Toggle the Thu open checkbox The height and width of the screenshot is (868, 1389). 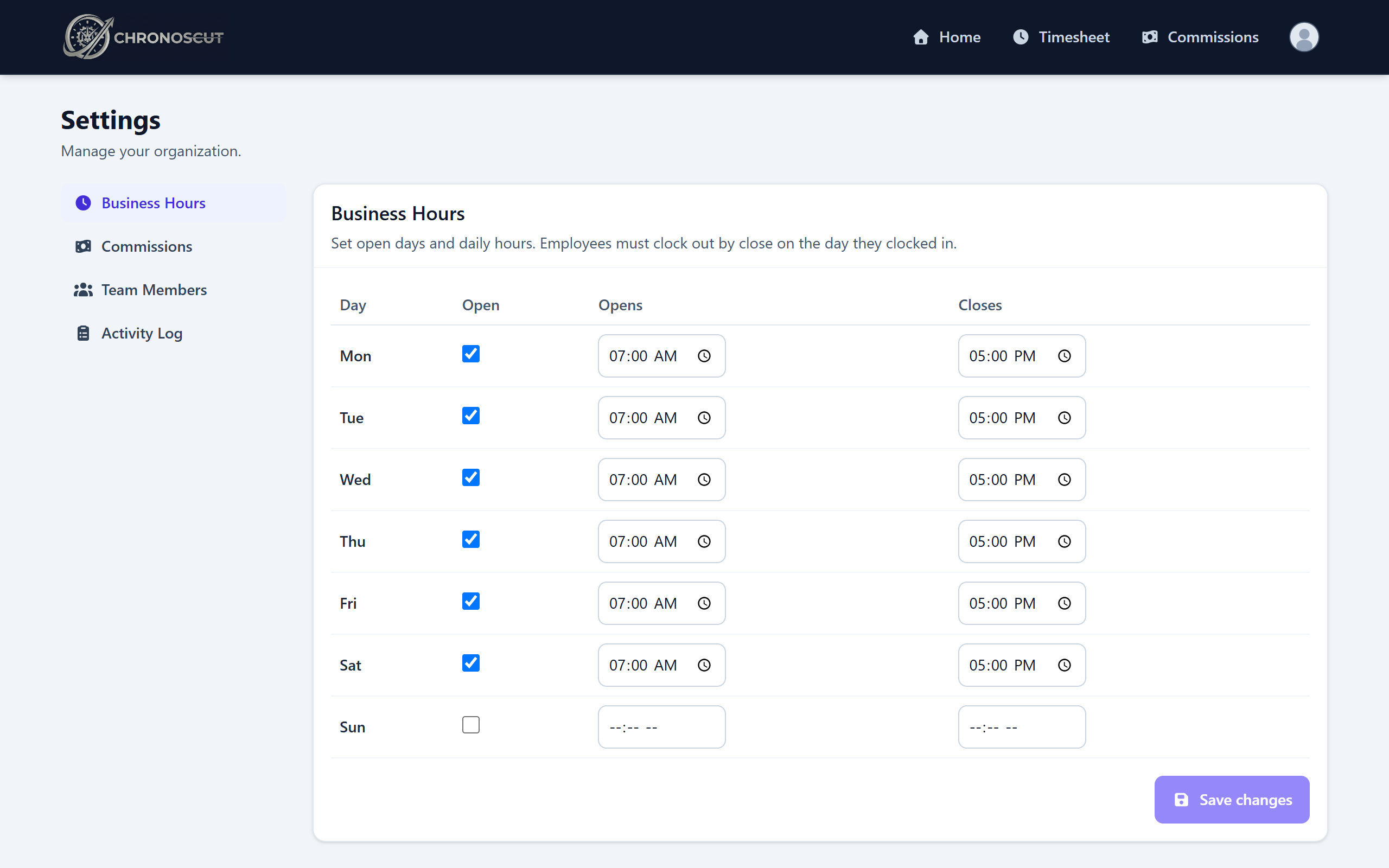(470, 539)
